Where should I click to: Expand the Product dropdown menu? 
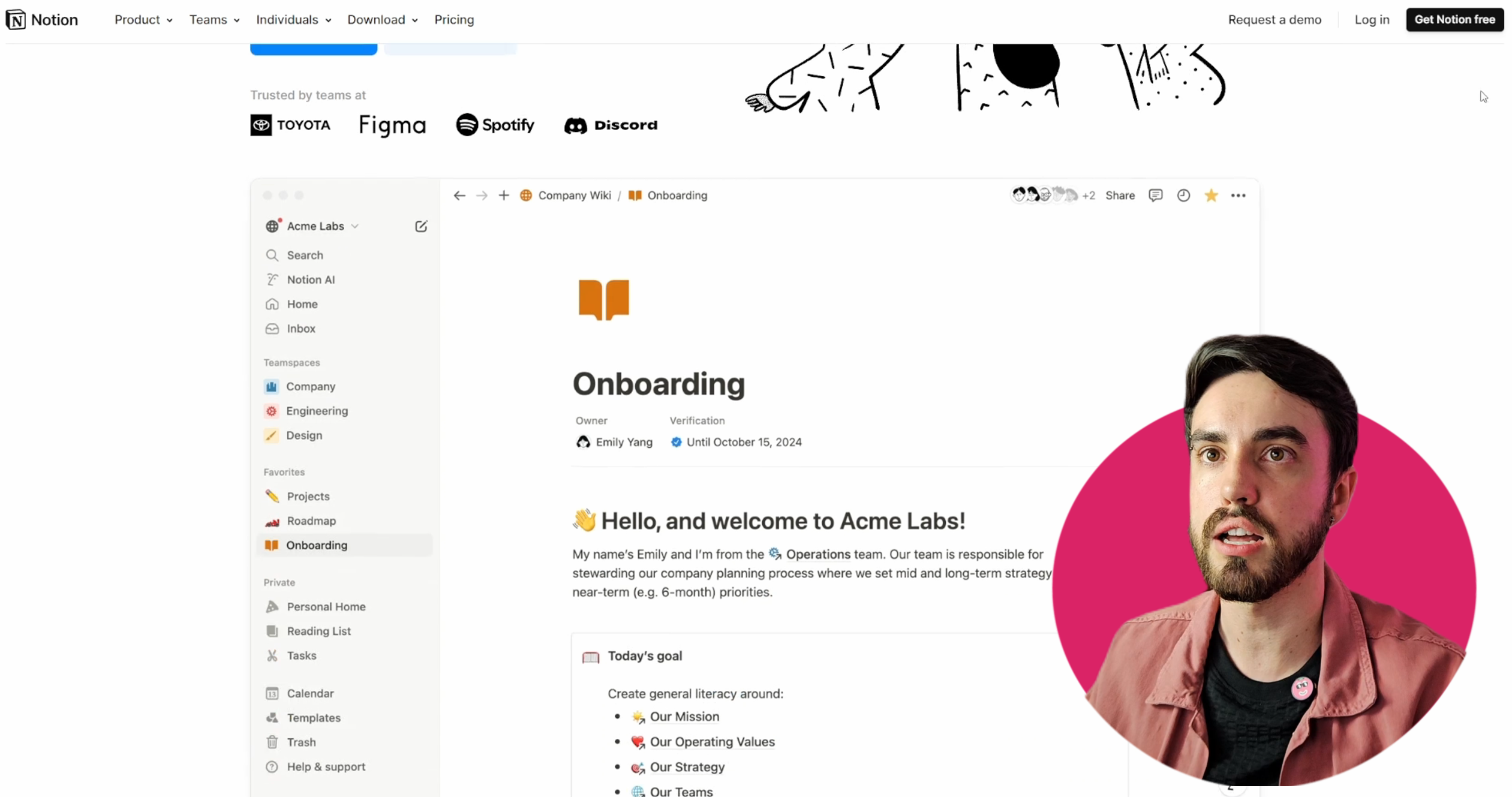pyautogui.click(x=143, y=20)
